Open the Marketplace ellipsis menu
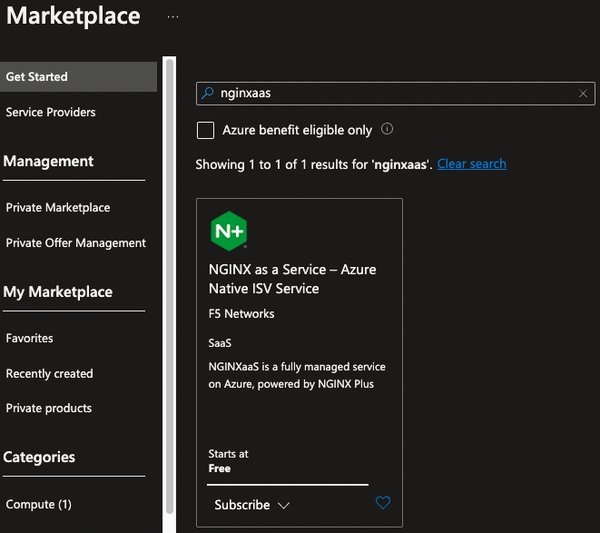Viewport: 600px width, 533px height. pos(173,17)
